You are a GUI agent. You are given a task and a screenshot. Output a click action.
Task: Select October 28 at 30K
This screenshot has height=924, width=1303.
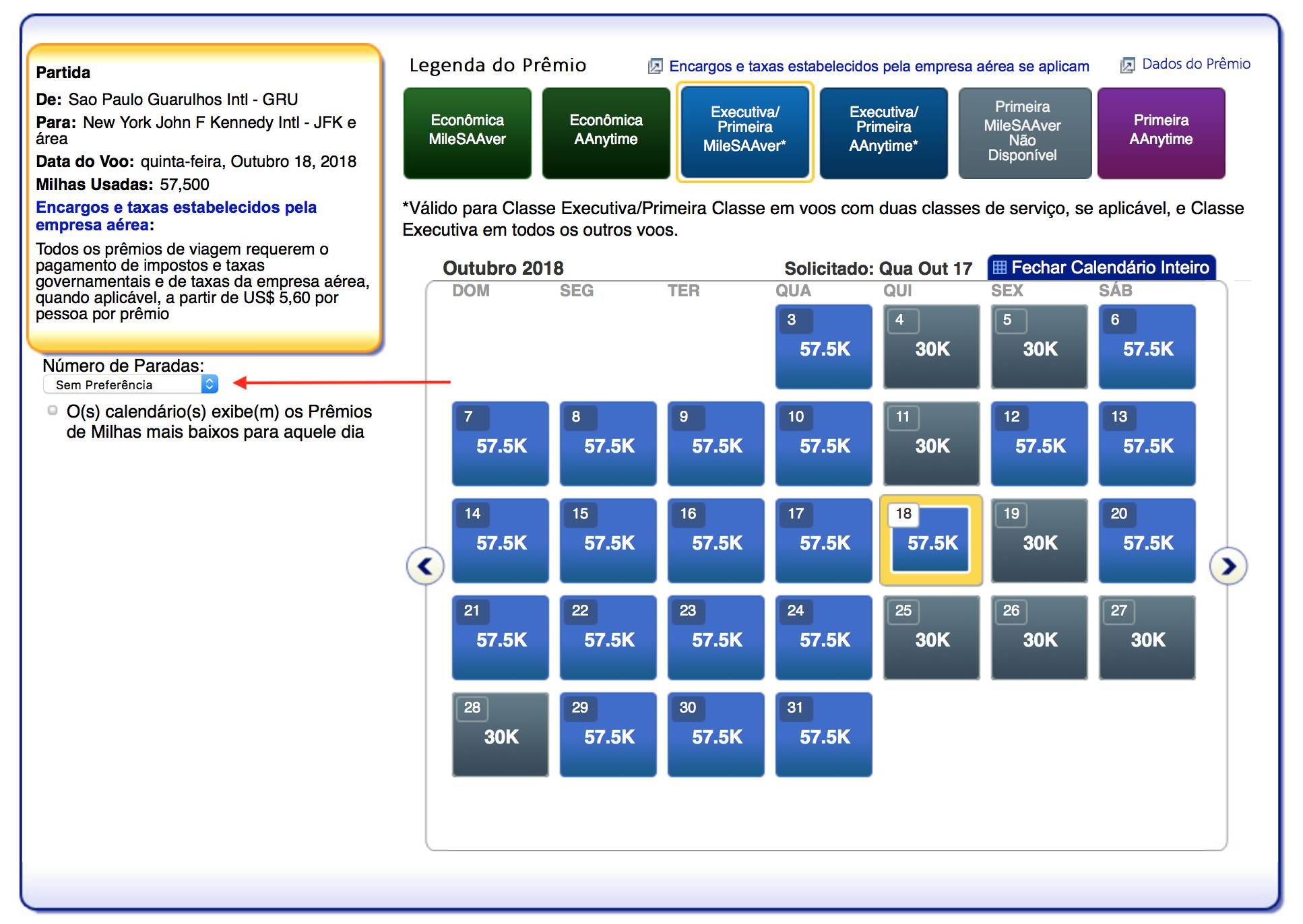[x=501, y=734]
